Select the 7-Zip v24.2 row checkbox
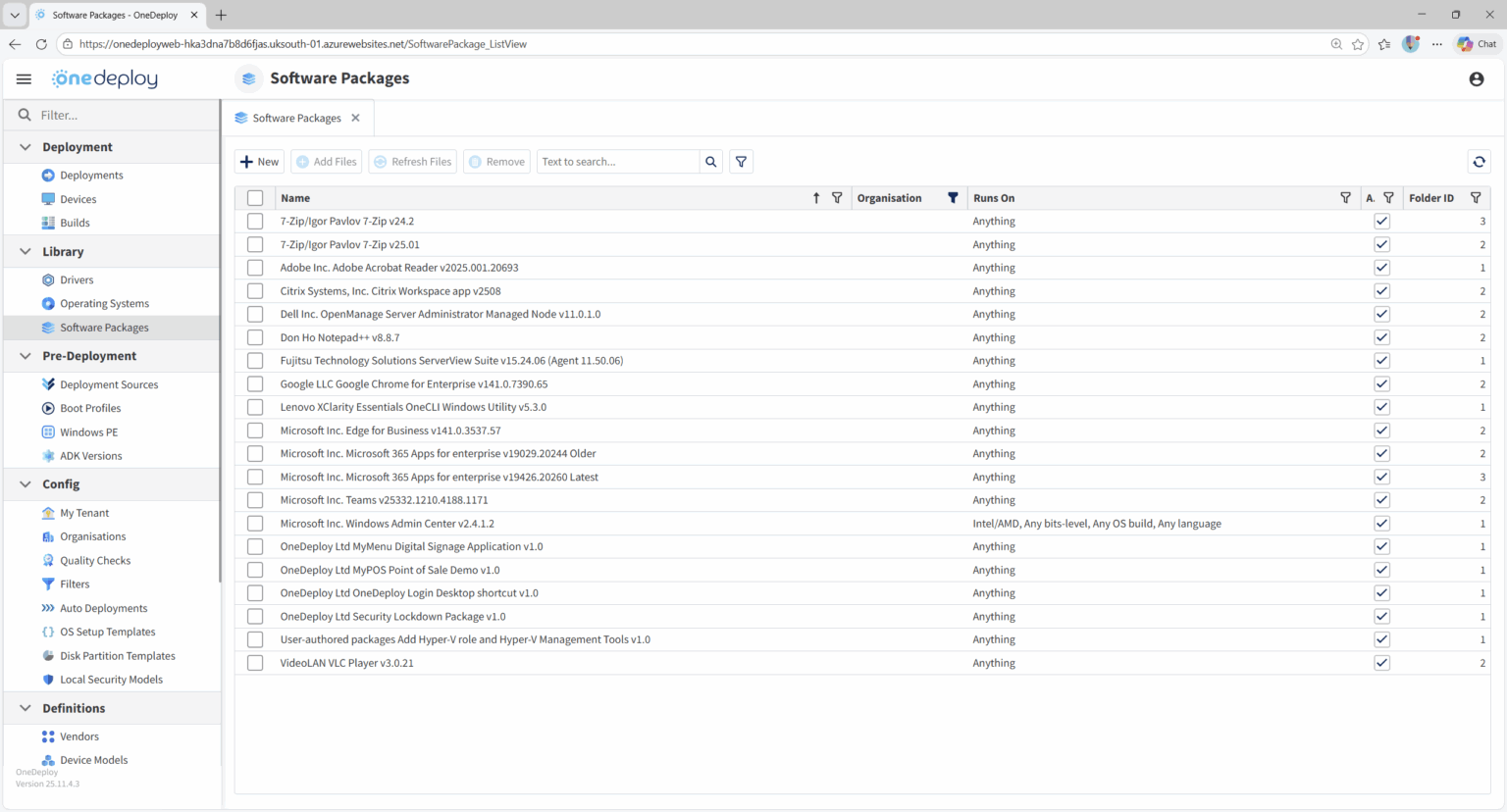This screenshot has width=1507, height=812. pos(255,222)
